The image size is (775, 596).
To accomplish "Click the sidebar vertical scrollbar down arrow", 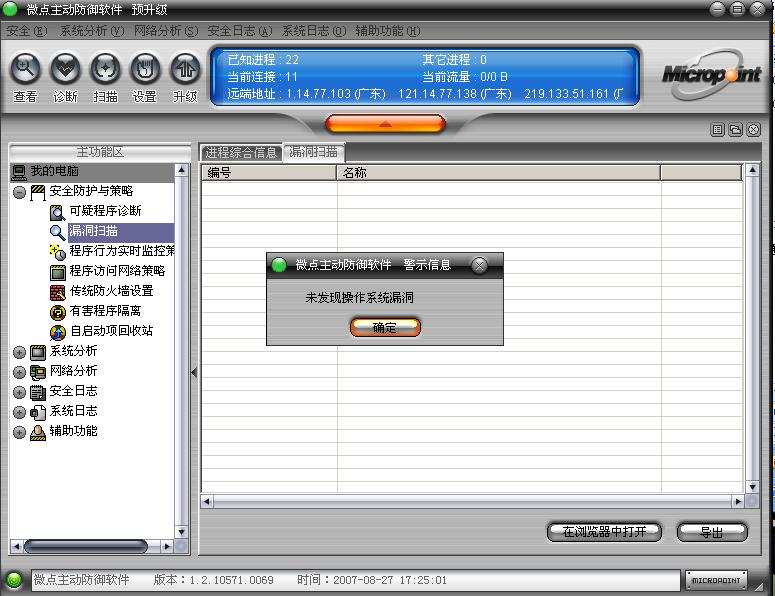I will 181,532.
